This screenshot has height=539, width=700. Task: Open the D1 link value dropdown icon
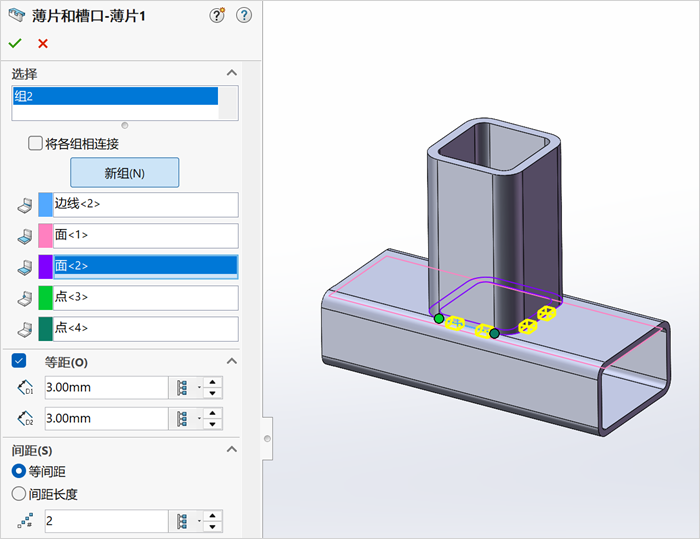pos(186,388)
